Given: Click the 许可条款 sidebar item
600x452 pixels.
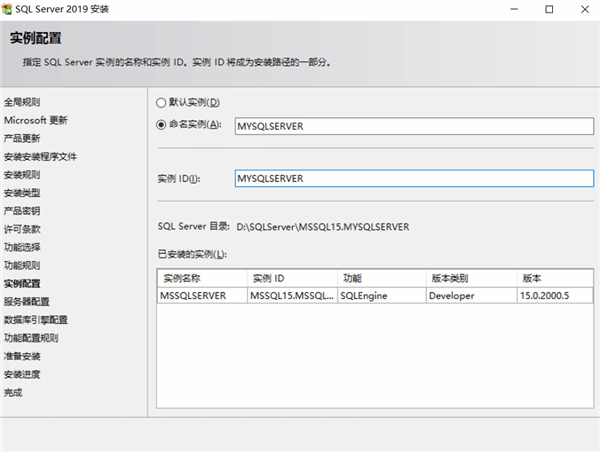Looking at the screenshot, I should click(x=22, y=229).
